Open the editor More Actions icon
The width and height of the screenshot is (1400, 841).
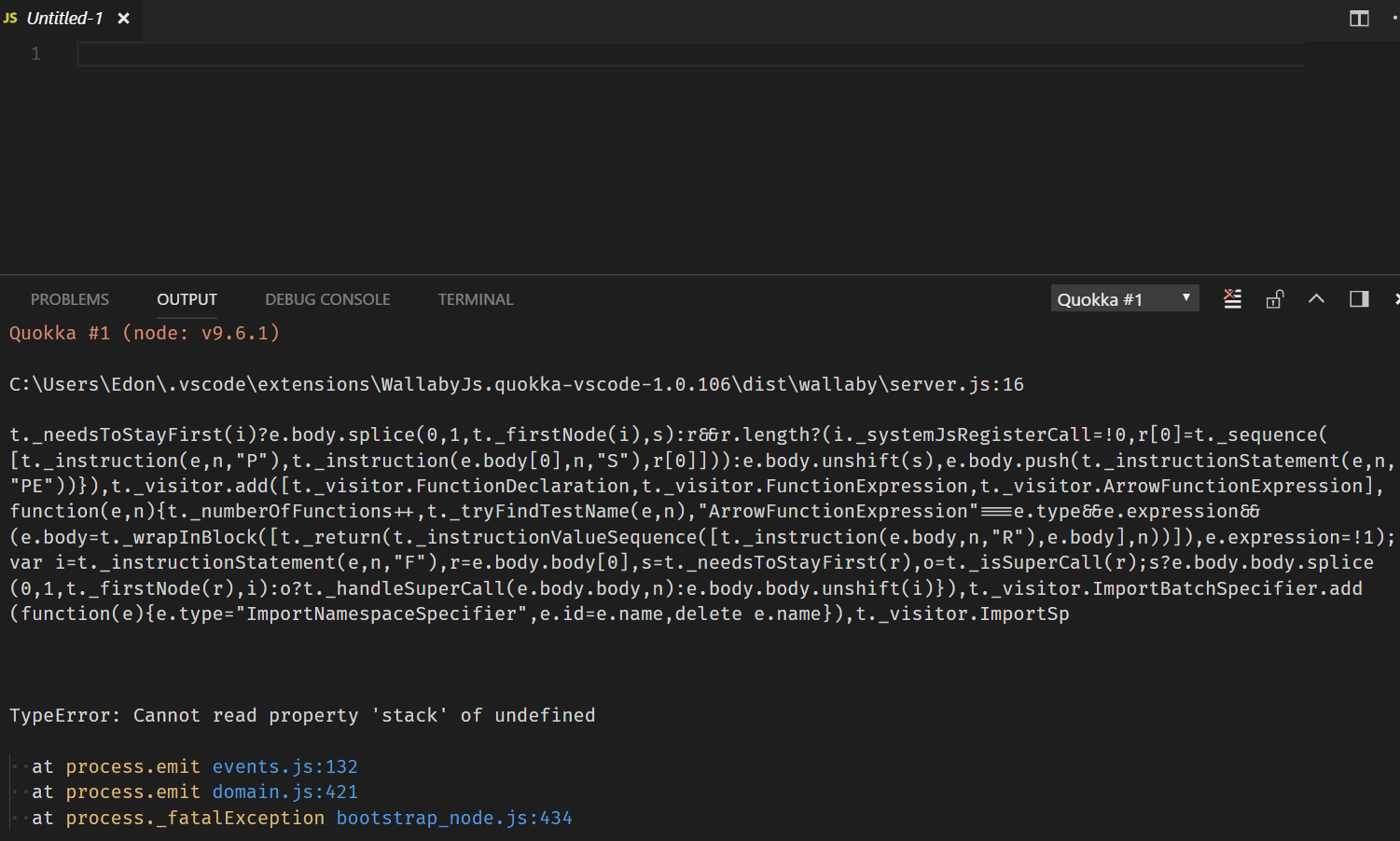point(1396,18)
